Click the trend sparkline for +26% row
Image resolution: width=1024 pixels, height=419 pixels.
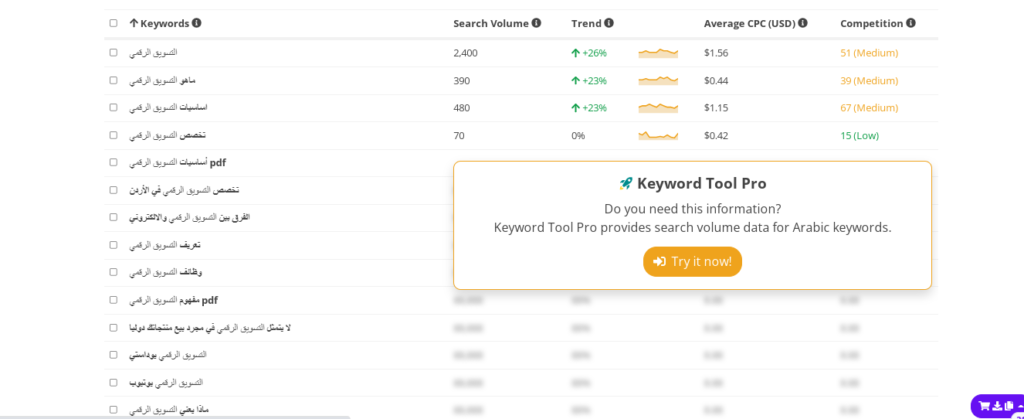click(x=658, y=53)
